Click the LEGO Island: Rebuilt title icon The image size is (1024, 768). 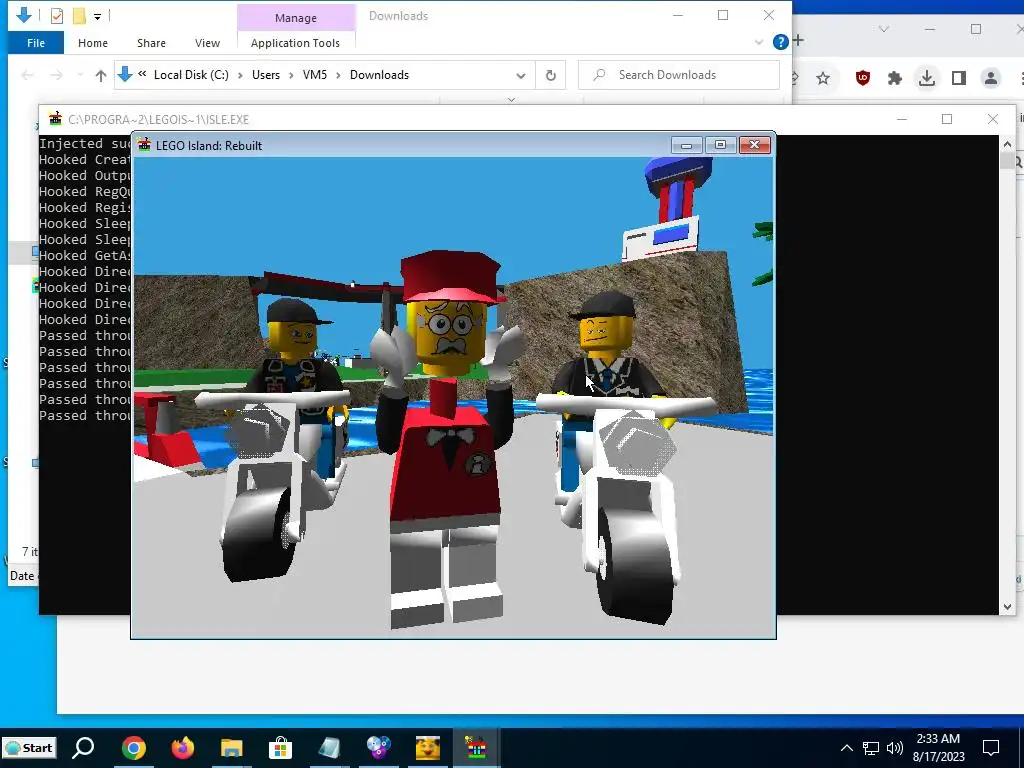click(144, 145)
